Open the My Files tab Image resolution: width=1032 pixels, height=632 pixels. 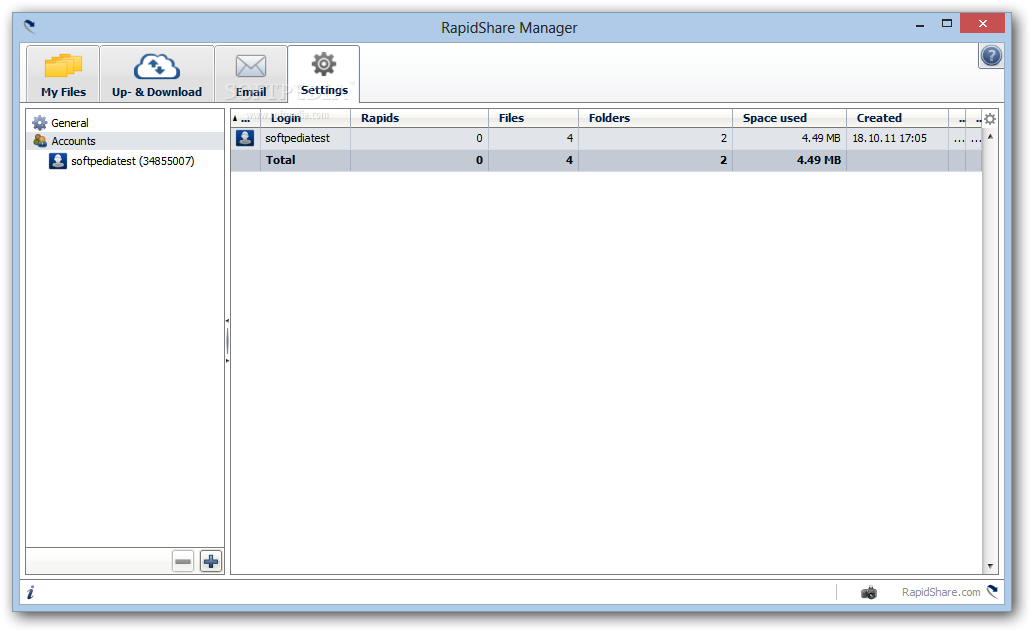click(x=63, y=74)
